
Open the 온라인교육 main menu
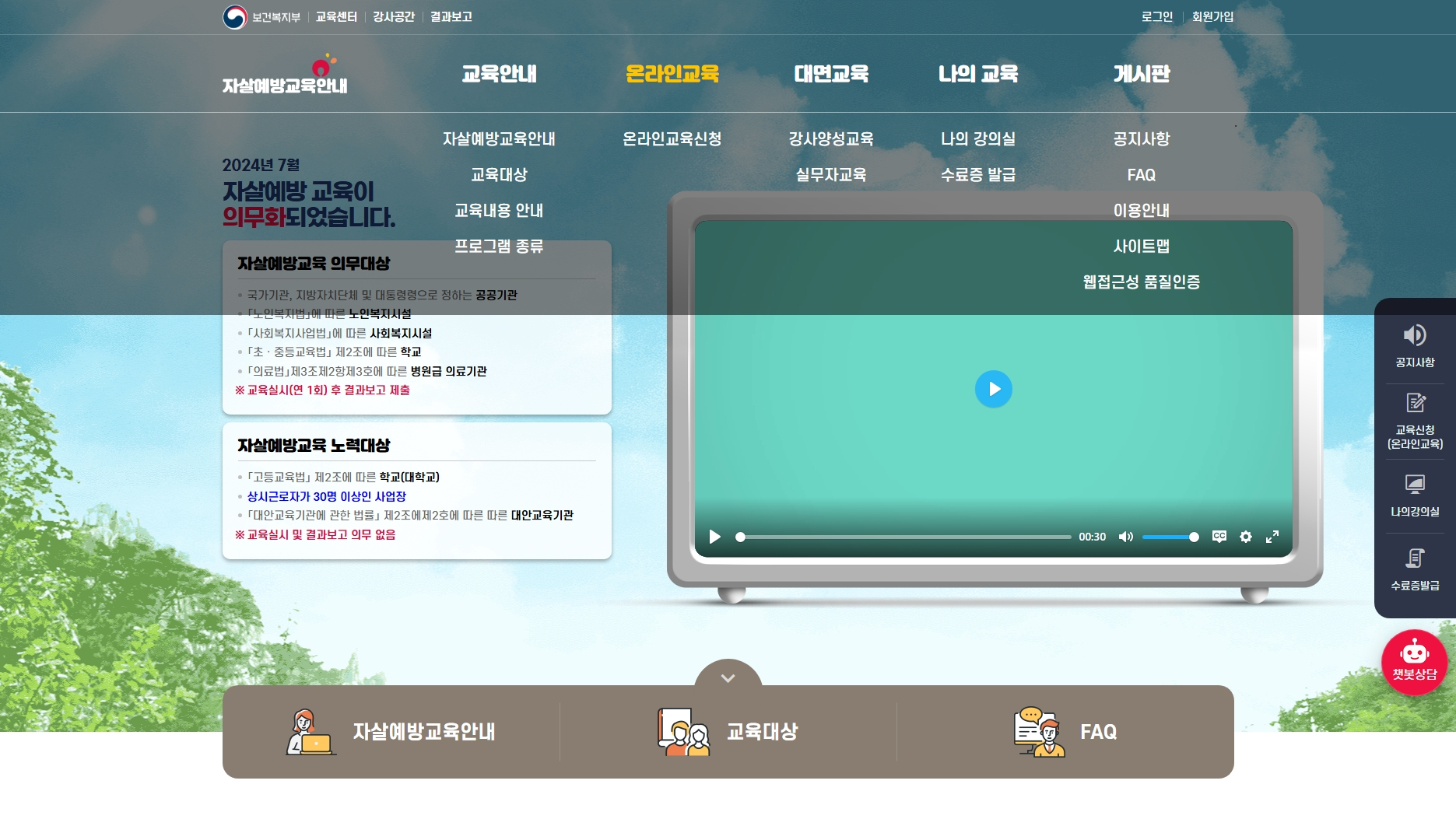[672, 74]
